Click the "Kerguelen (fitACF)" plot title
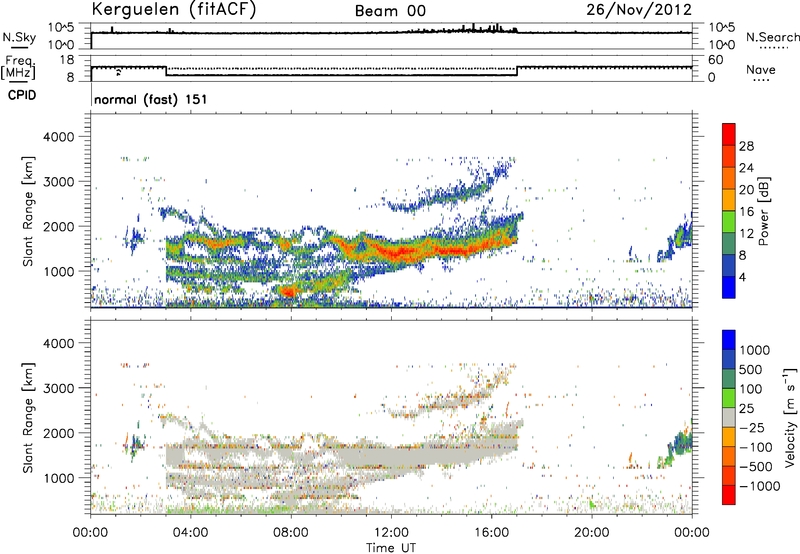 [x=173, y=10]
